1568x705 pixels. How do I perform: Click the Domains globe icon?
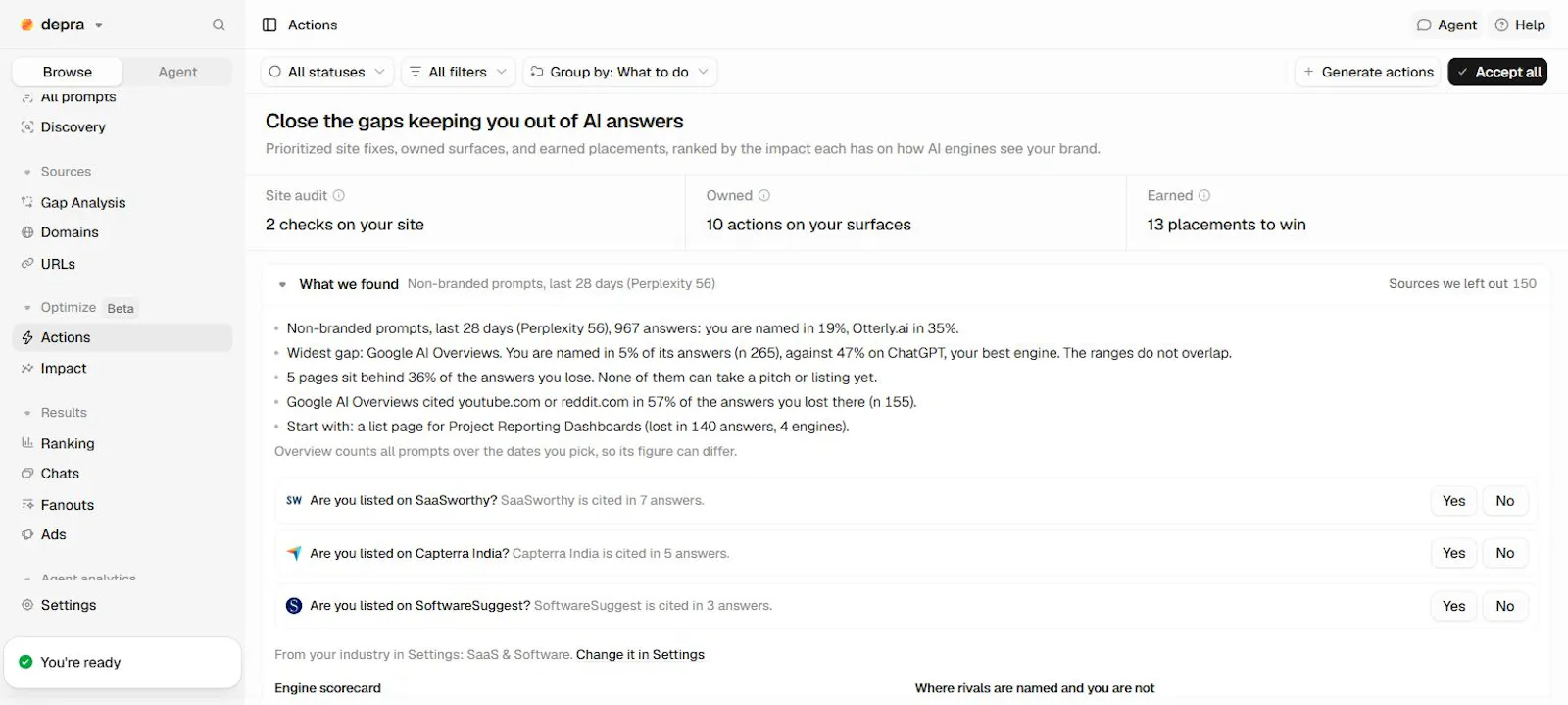(27, 232)
